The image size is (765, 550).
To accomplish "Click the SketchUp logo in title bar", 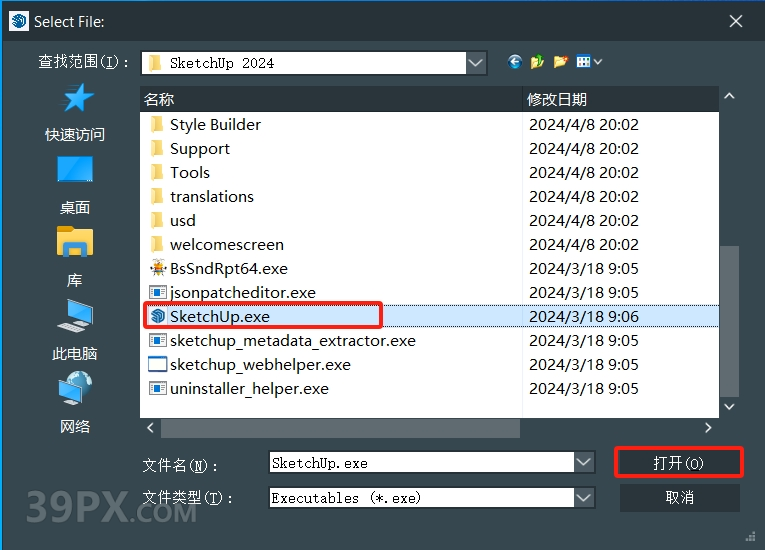I will [19, 21].
